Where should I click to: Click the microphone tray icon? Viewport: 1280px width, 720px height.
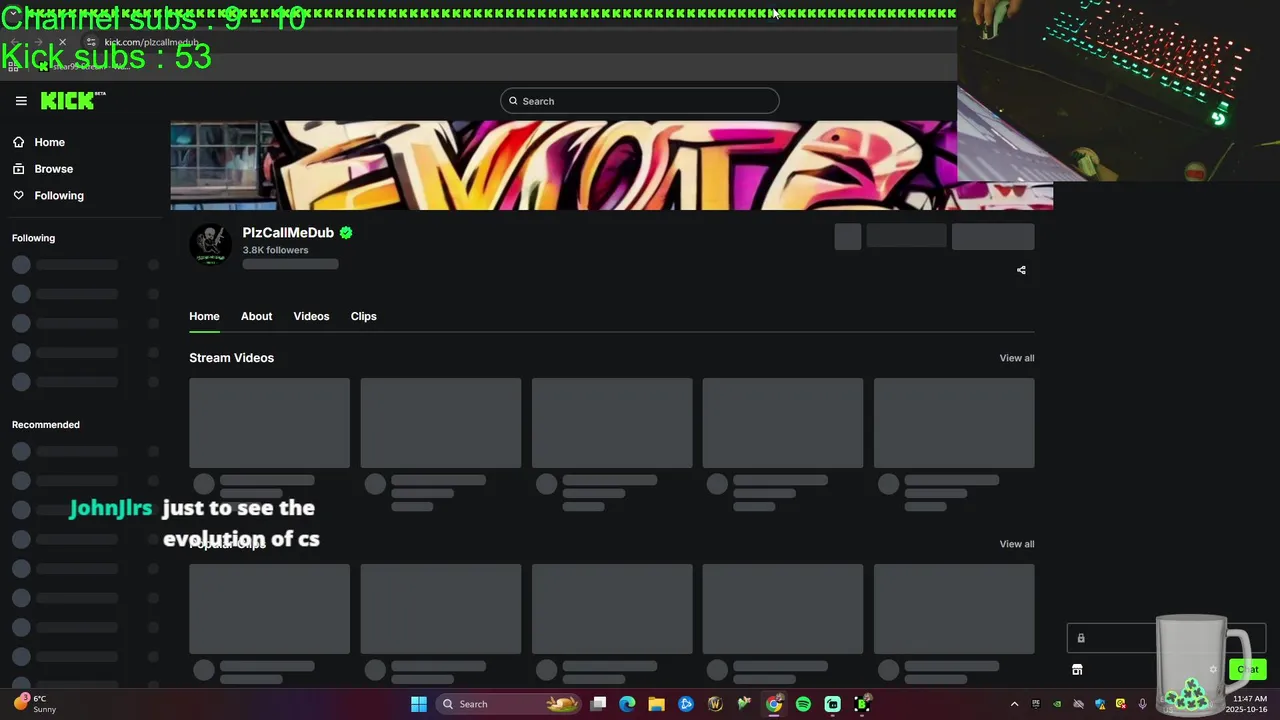(1142, 704)
